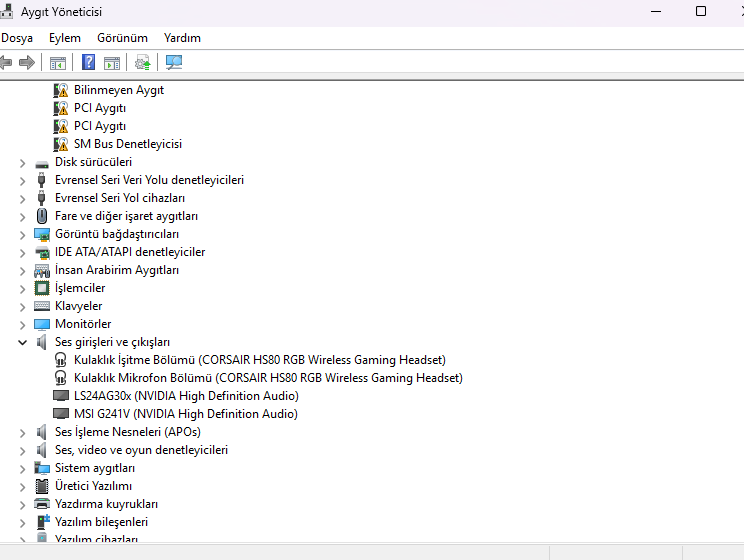Image resolution: width=744 pixels, height=560 pixels.
Task: Click the Back arrow toolbar icon
Action: click(x=6, y=62)
